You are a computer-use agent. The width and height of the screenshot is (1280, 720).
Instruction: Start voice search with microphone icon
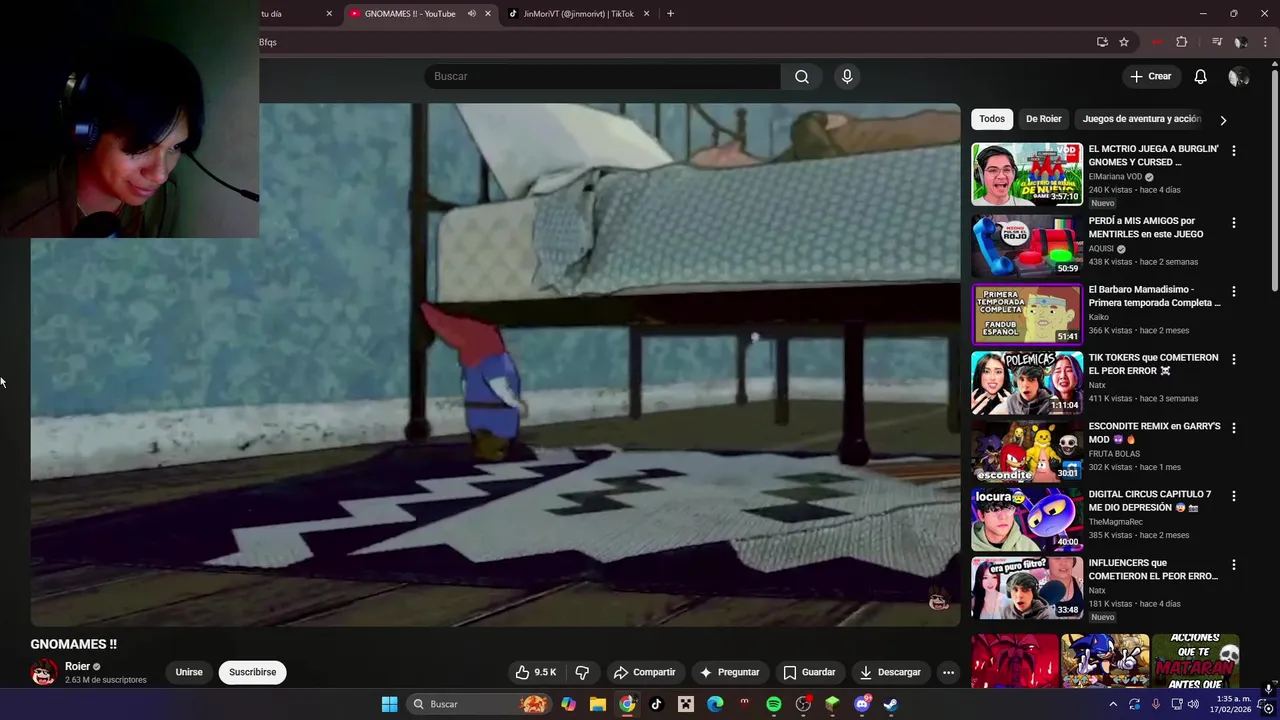pos(847,76)
